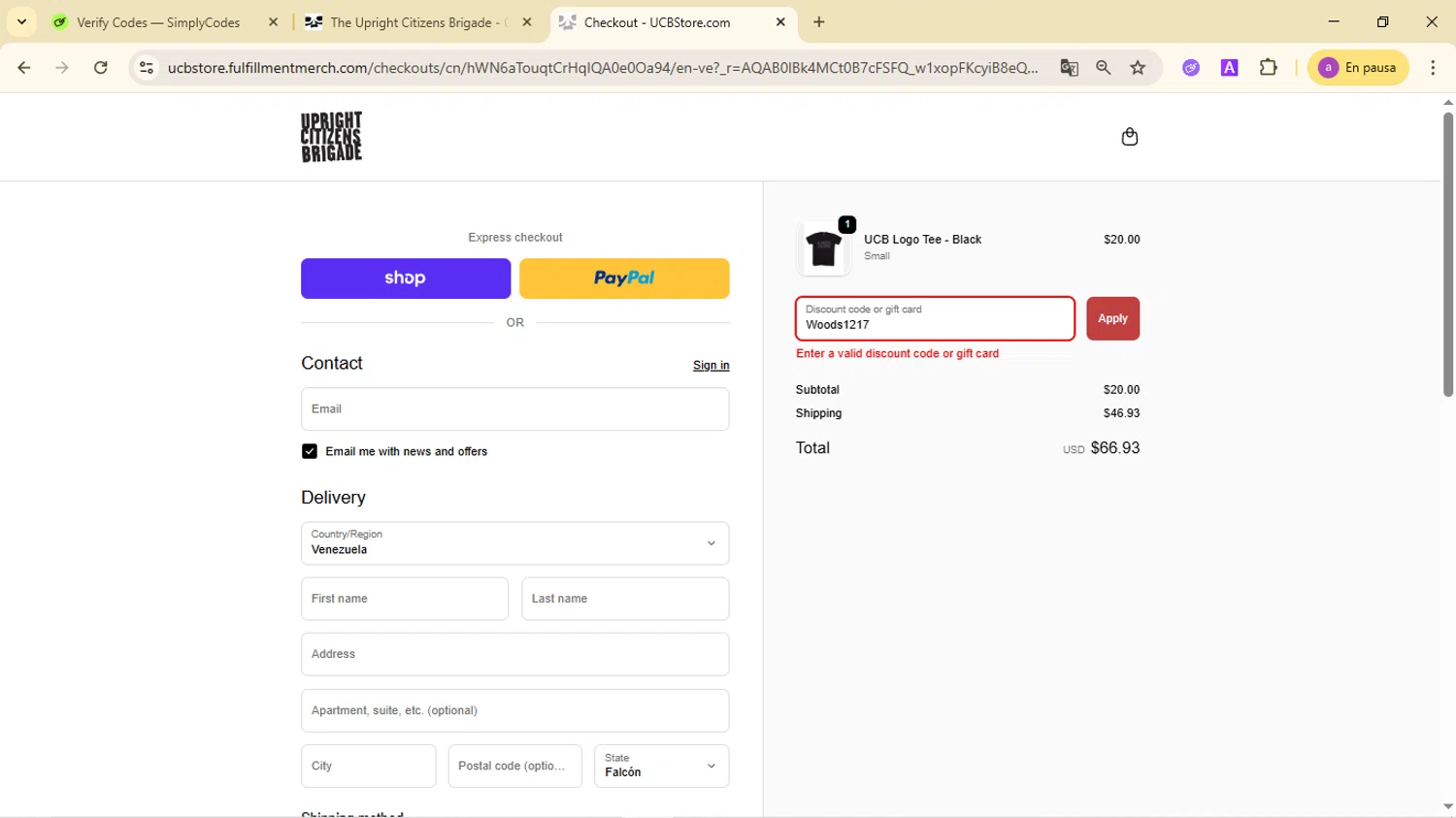Viewport: 1456px width, 818px height.
Task: Focus the City field
Action: [368, 766]
